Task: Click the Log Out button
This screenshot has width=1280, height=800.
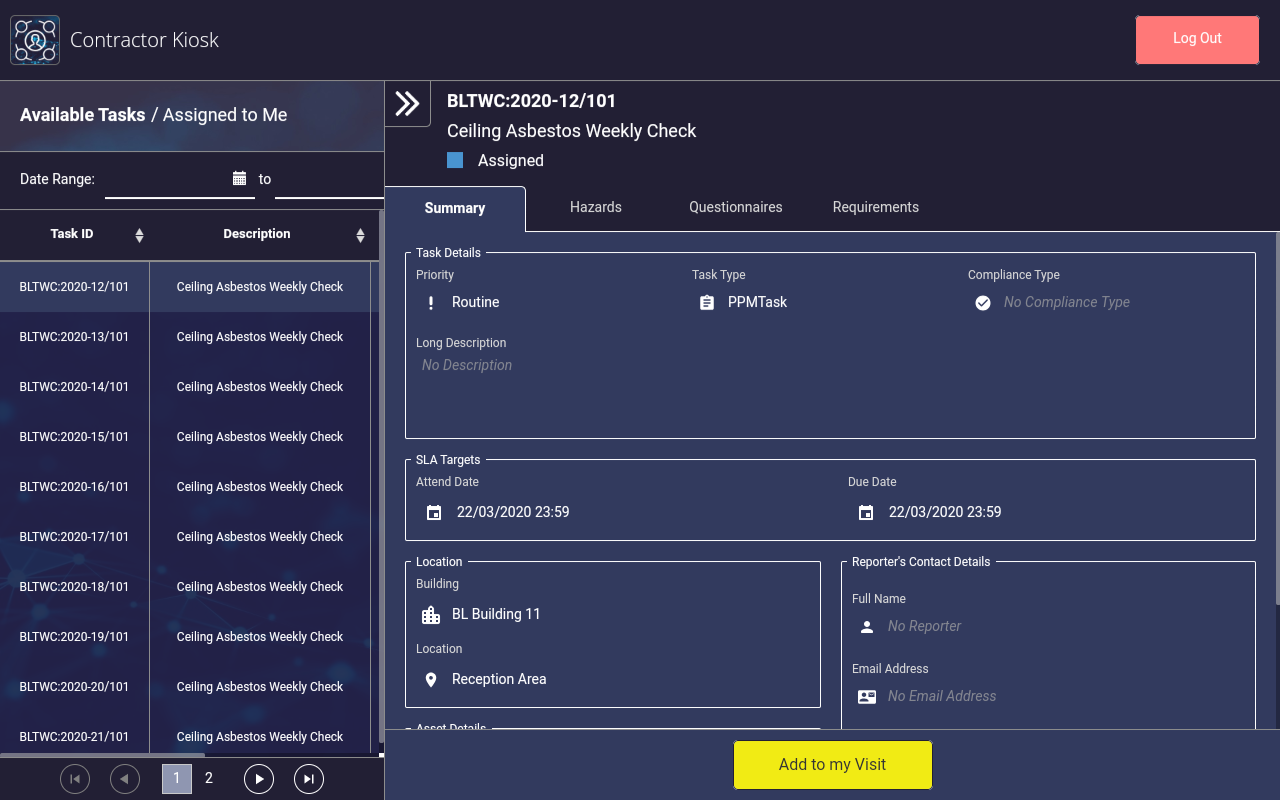Action: (x=1197, y=40)
